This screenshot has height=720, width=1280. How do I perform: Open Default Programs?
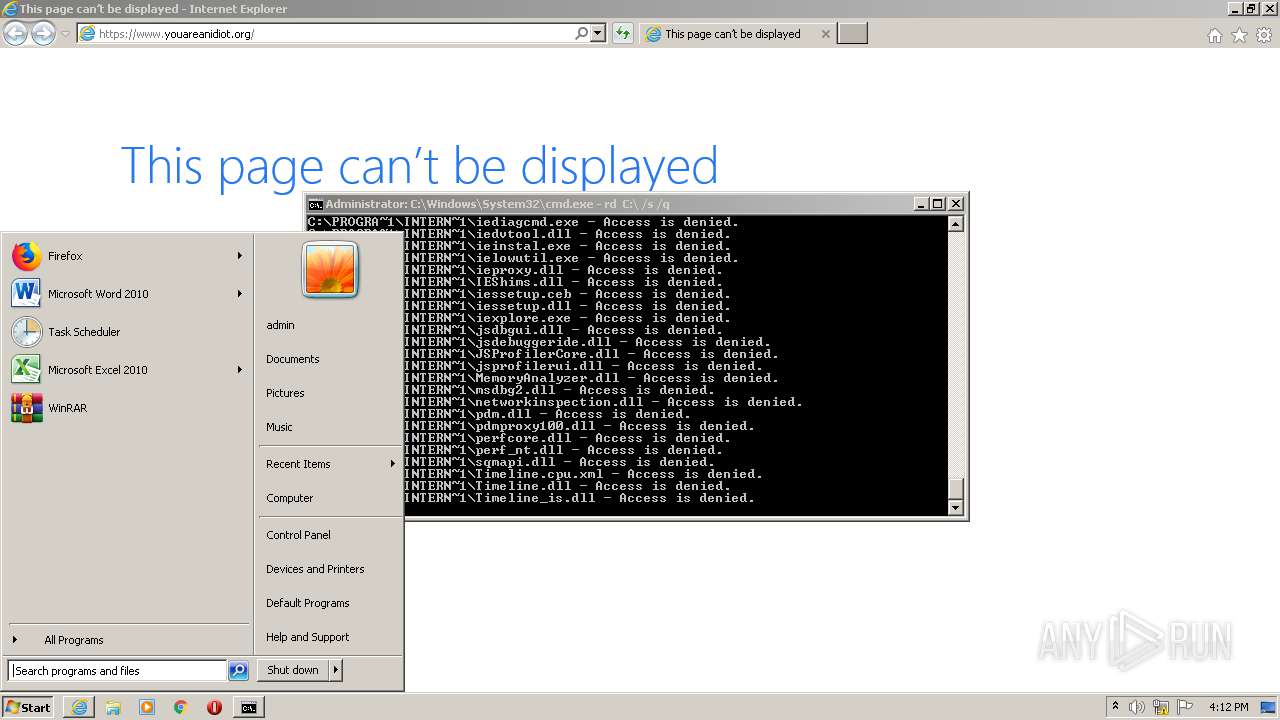point(307,603)
